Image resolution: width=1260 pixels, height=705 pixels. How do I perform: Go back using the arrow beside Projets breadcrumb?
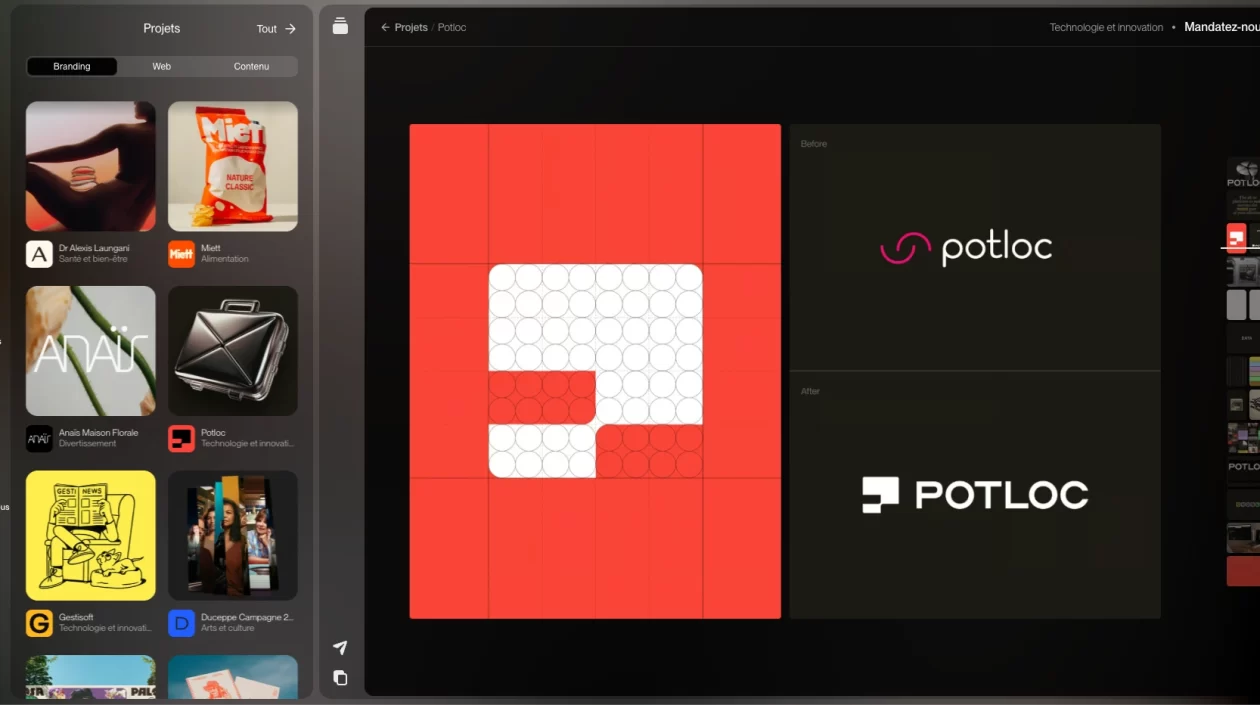[385, 27]
